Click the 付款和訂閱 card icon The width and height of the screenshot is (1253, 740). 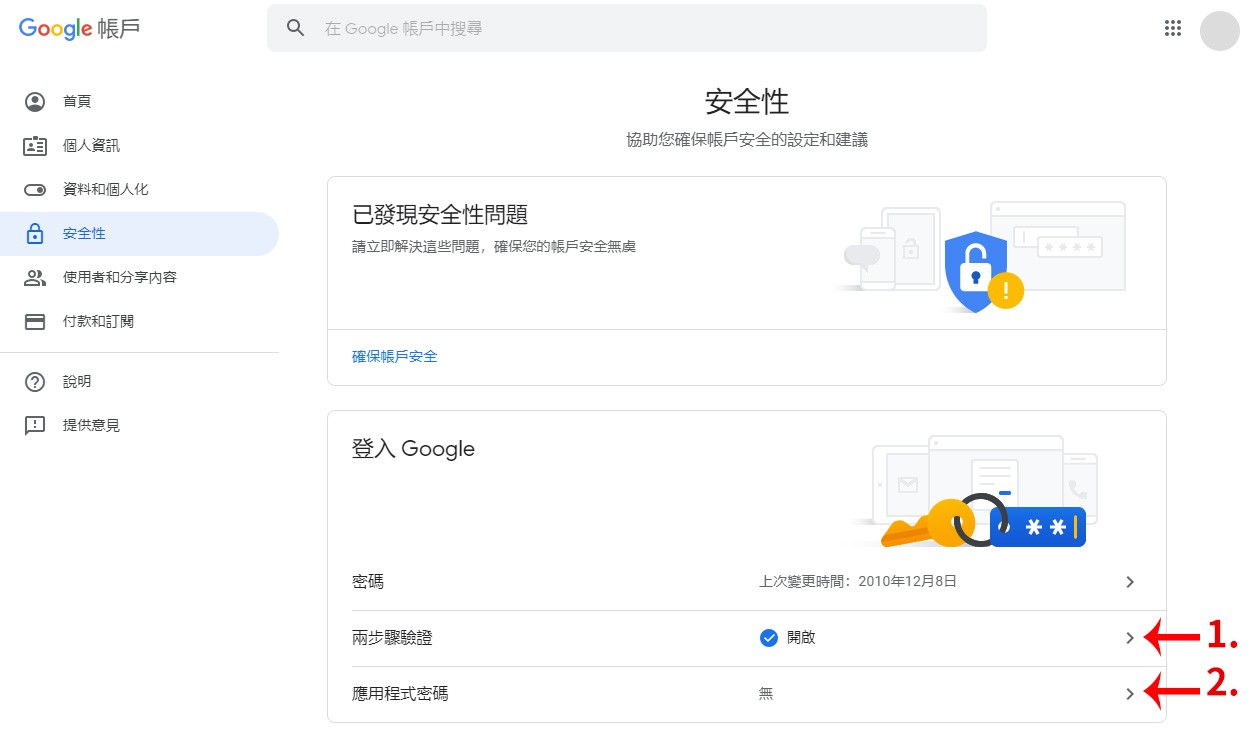[35, 322]
